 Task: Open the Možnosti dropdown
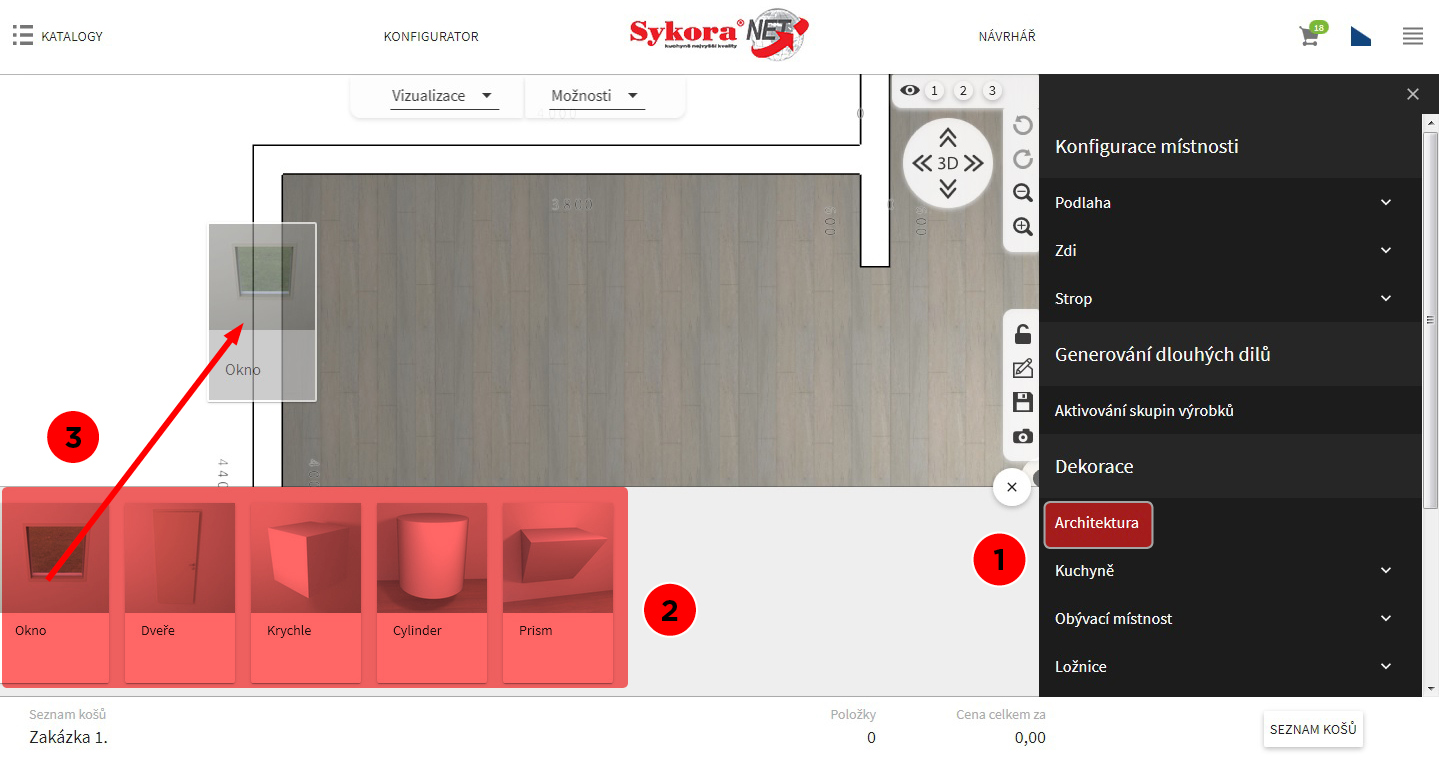(595, 96)
